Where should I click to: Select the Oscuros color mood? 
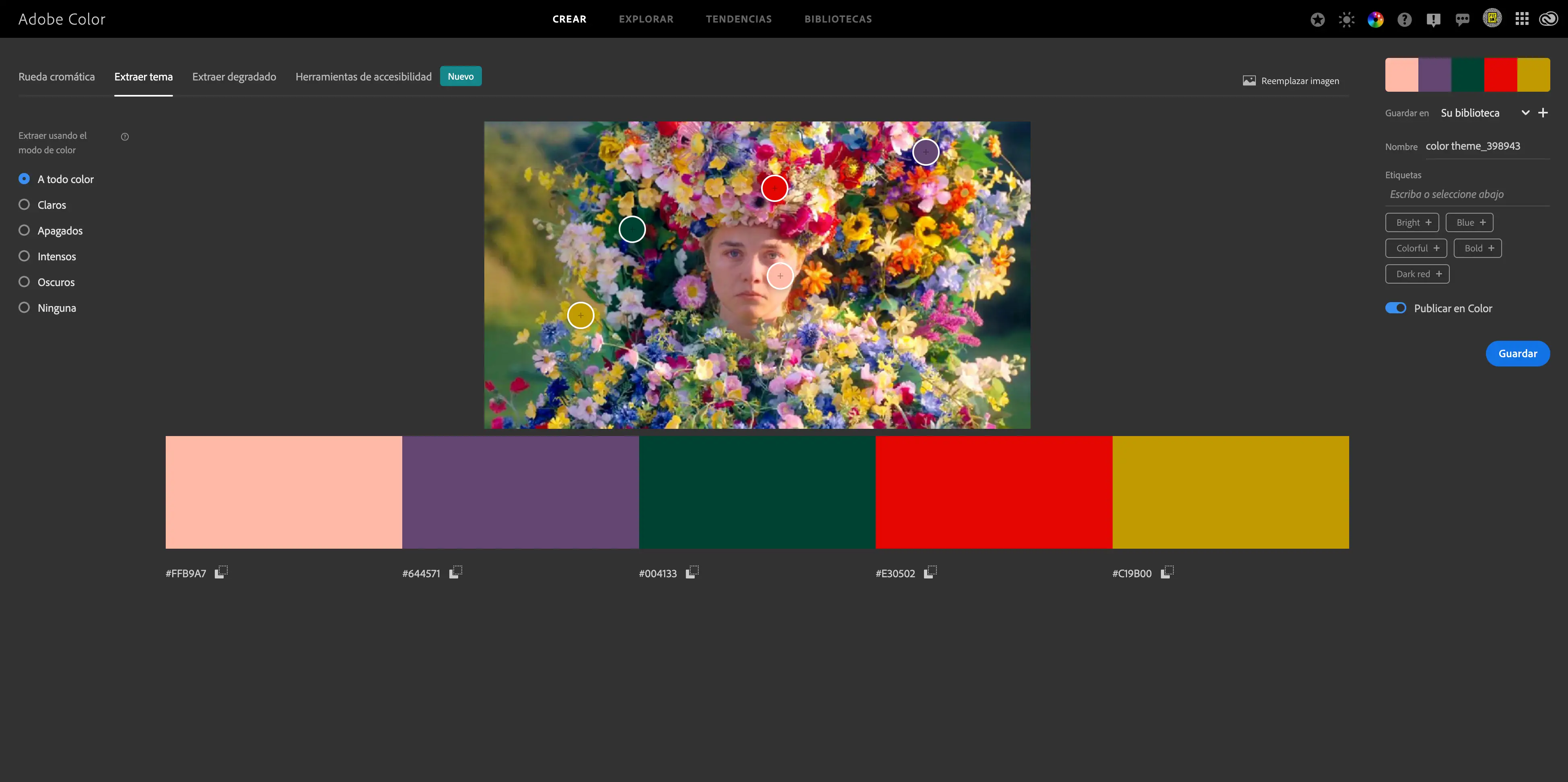point(25,282)
